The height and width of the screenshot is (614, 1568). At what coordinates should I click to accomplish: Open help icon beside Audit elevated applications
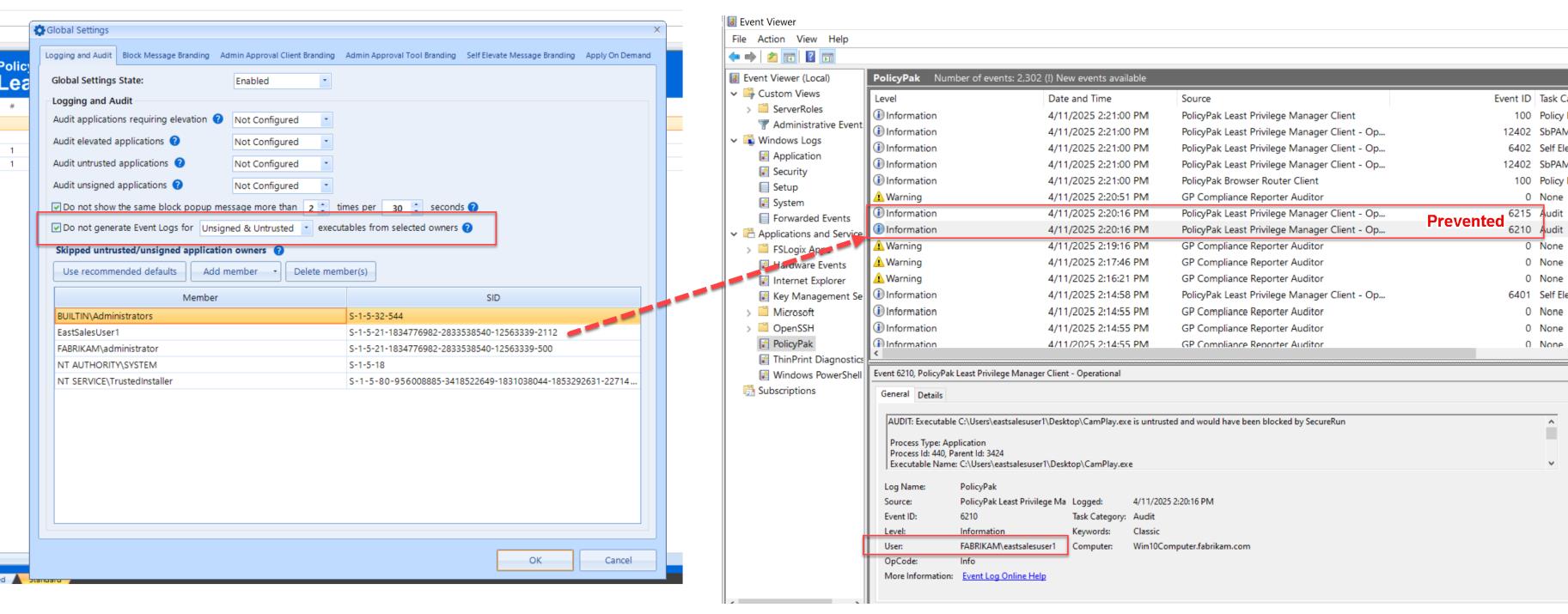(x=175, y=142)
